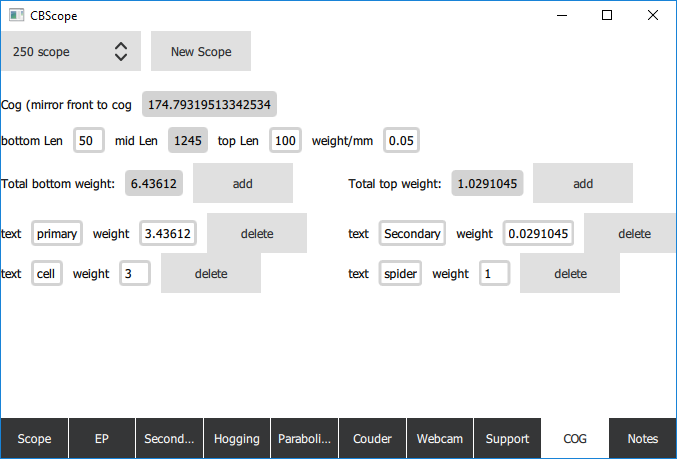The width and height of the screenshot is (677, 459).
Task: Edit the spider text field
Action: 400,273
